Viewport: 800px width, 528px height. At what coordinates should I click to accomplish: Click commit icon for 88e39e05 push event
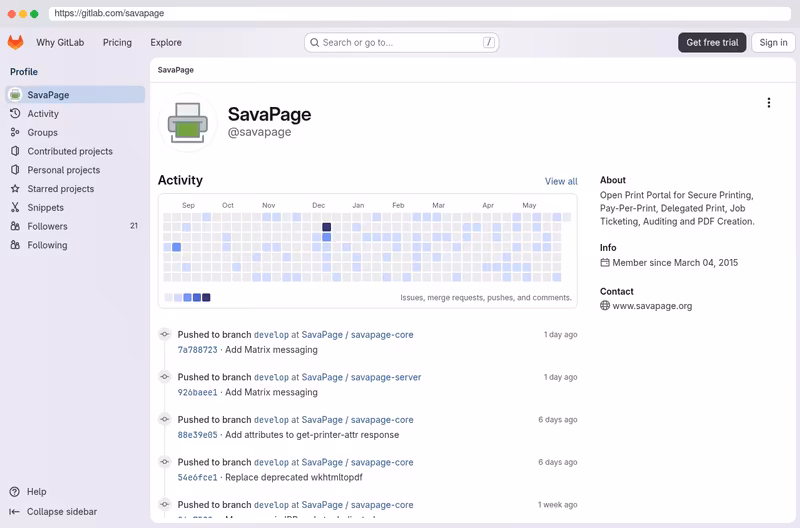164,419
